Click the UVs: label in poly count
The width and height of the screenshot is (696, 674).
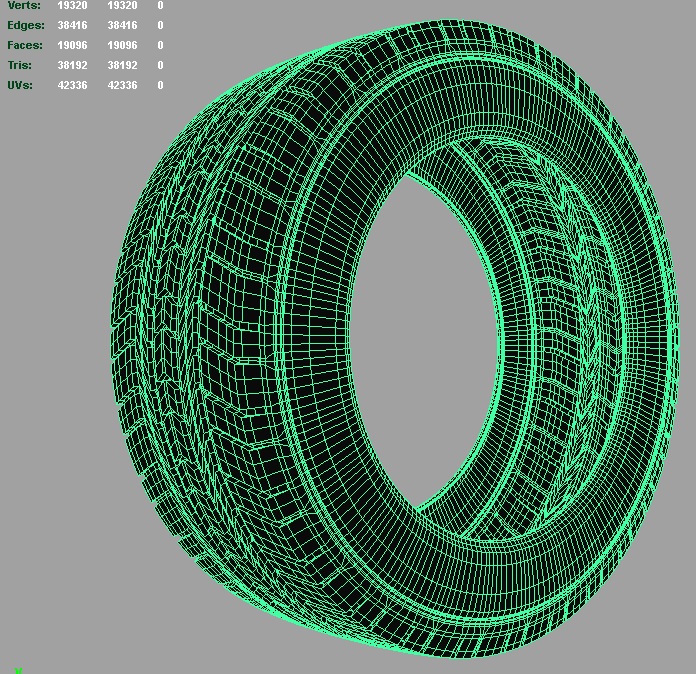coord(20,85)
